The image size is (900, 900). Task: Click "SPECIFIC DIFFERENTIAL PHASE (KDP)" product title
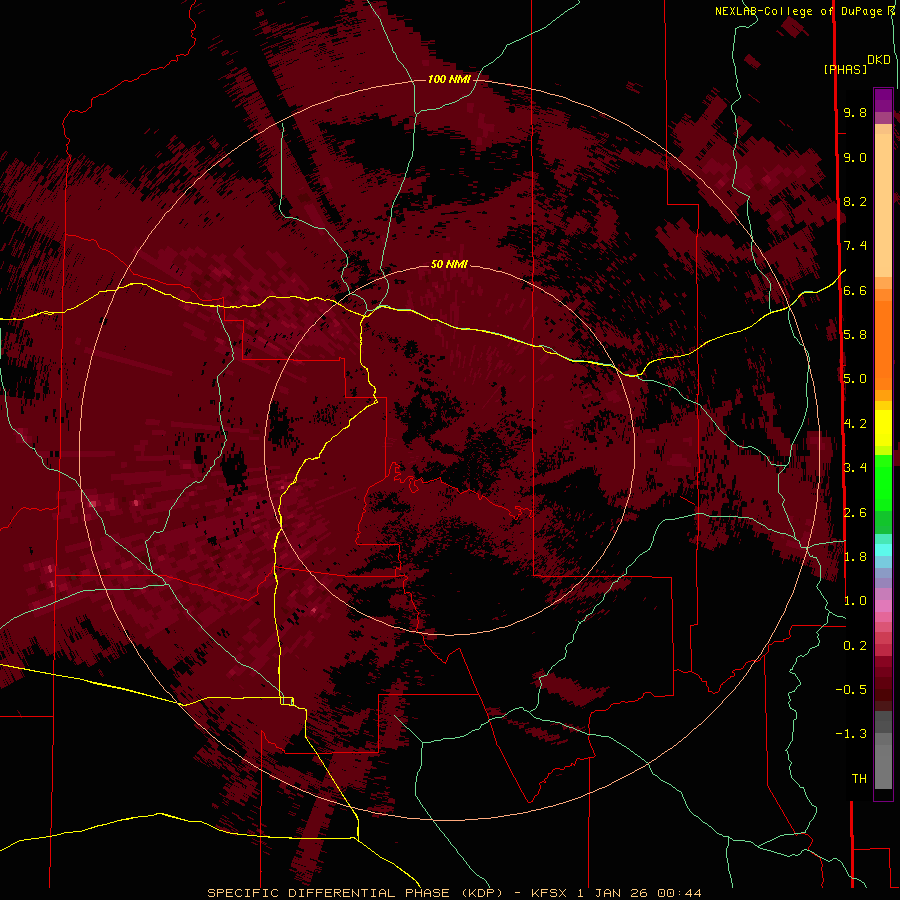[x=357, y=893]
